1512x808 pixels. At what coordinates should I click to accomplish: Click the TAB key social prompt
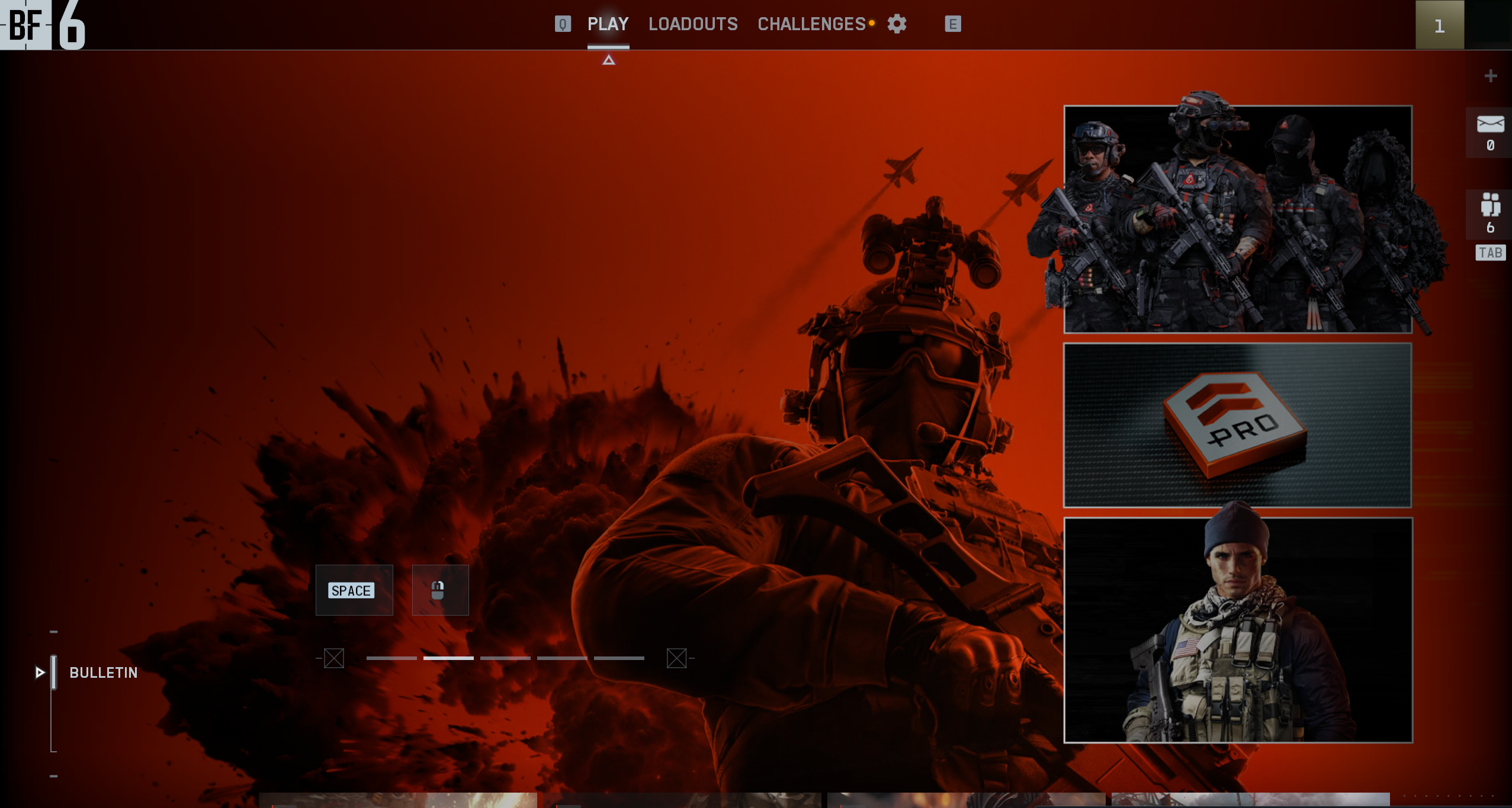1490,253
